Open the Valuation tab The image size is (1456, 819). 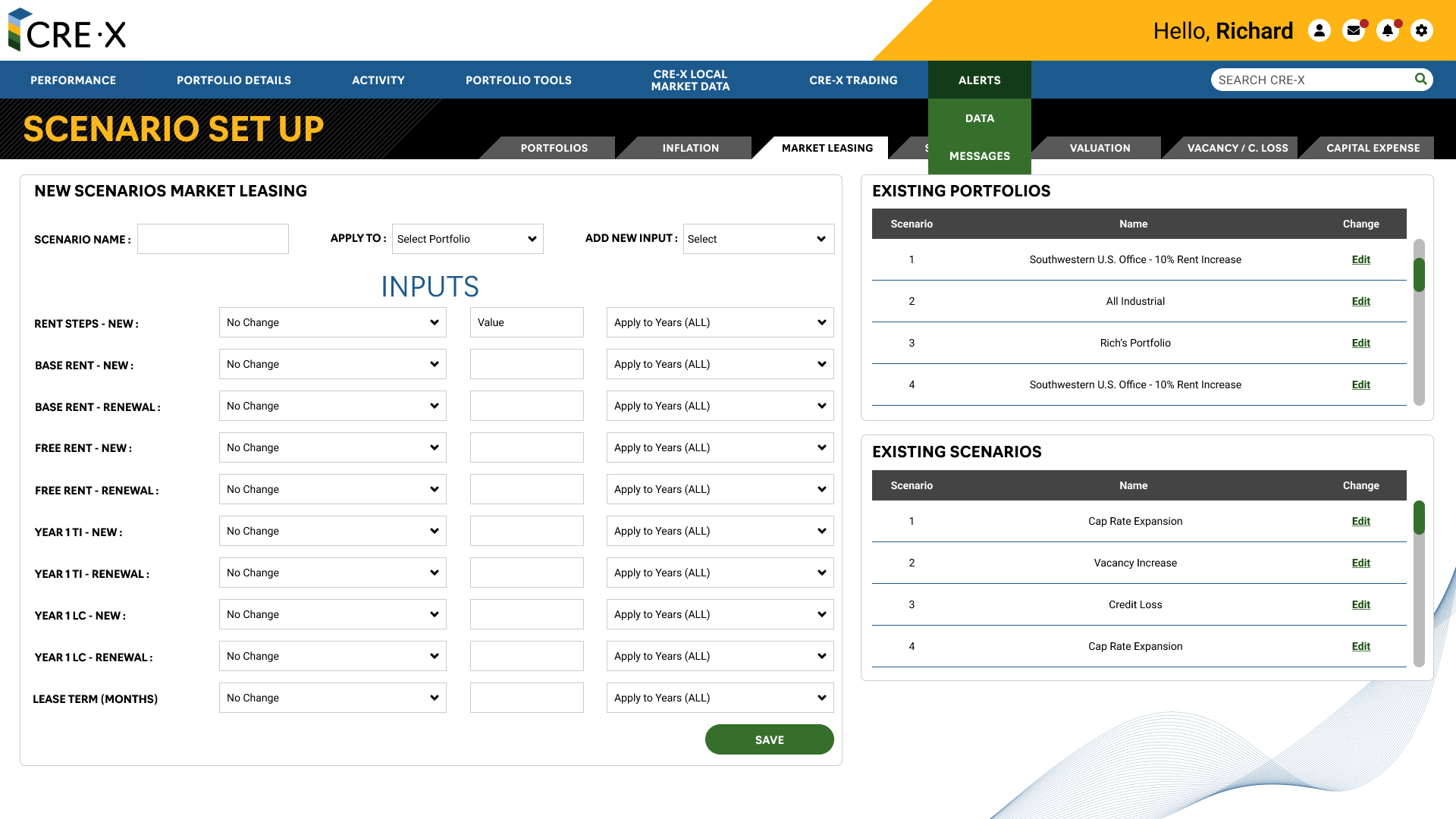pyautogui.click(x=1100, y=148)
